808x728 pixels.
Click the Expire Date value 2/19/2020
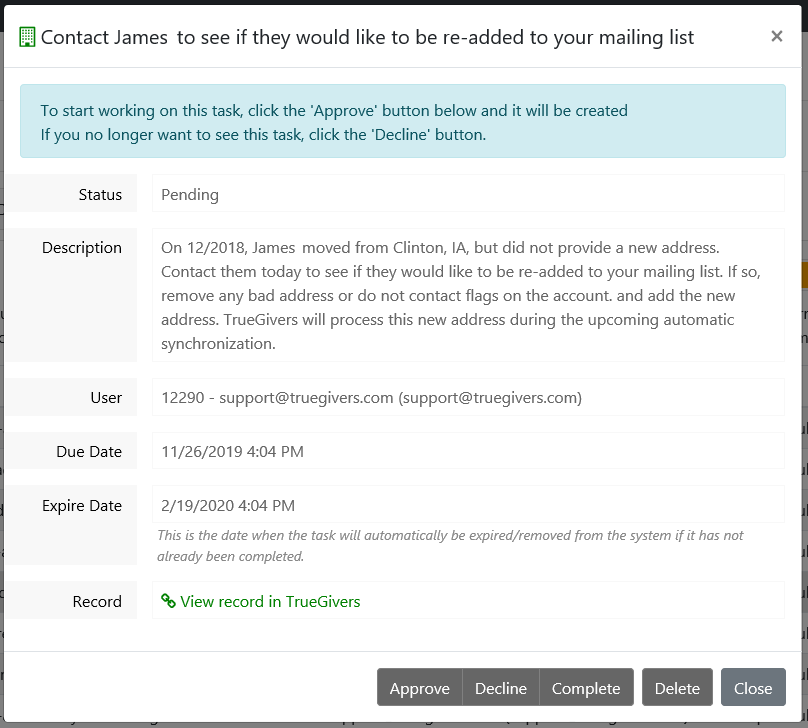click(228, 506)
